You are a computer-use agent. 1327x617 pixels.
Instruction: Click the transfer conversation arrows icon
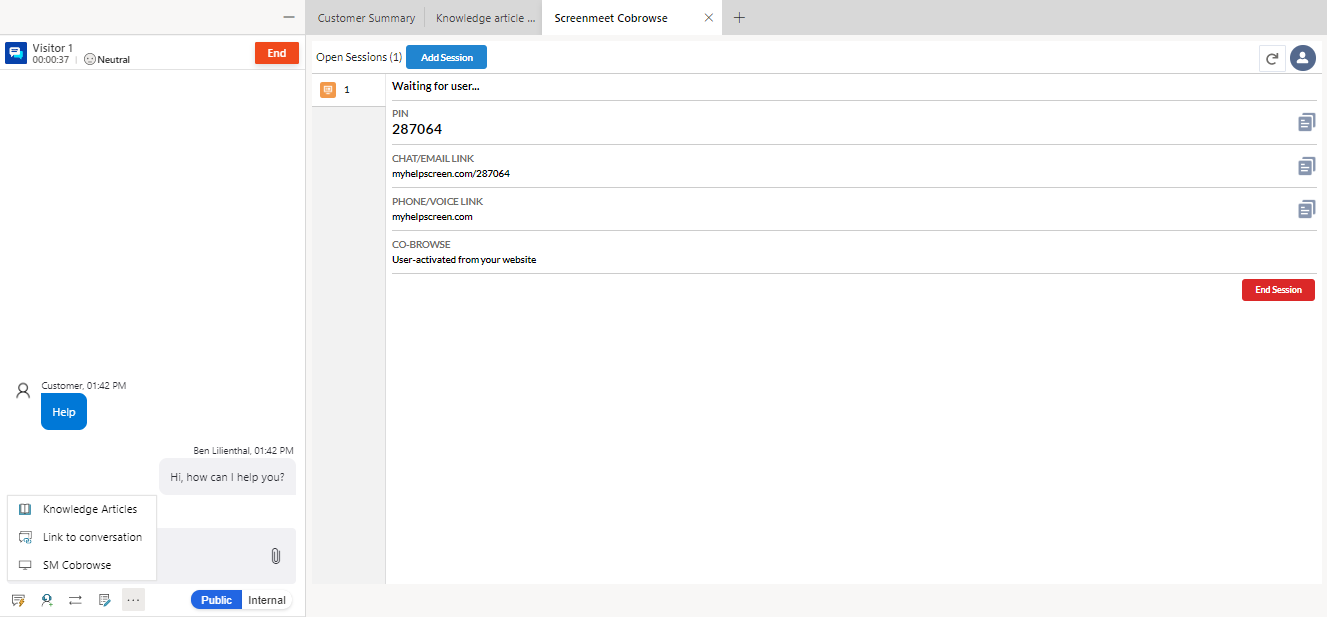[75, 600]
